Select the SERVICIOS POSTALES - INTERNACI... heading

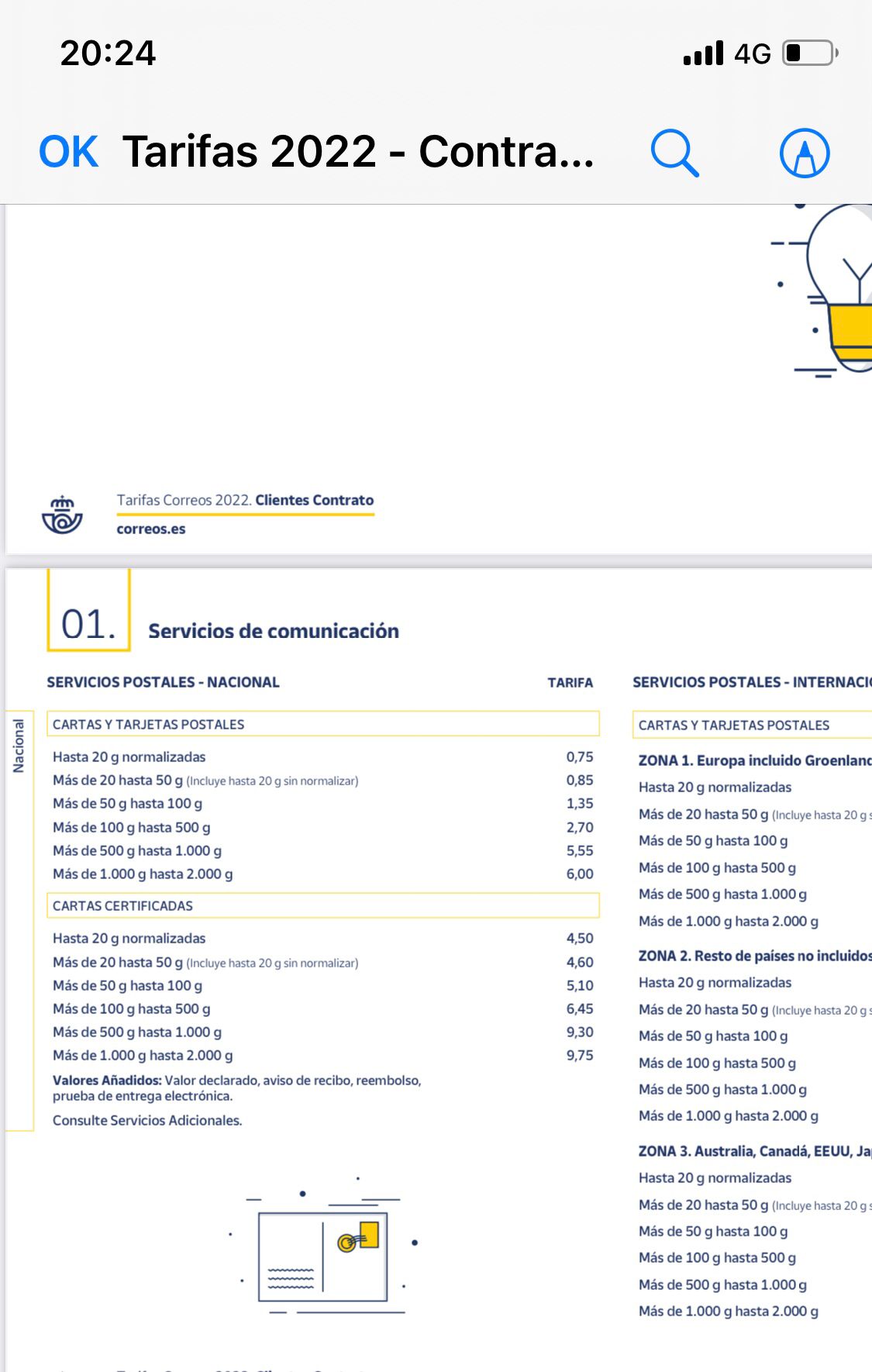coord(752,682)
